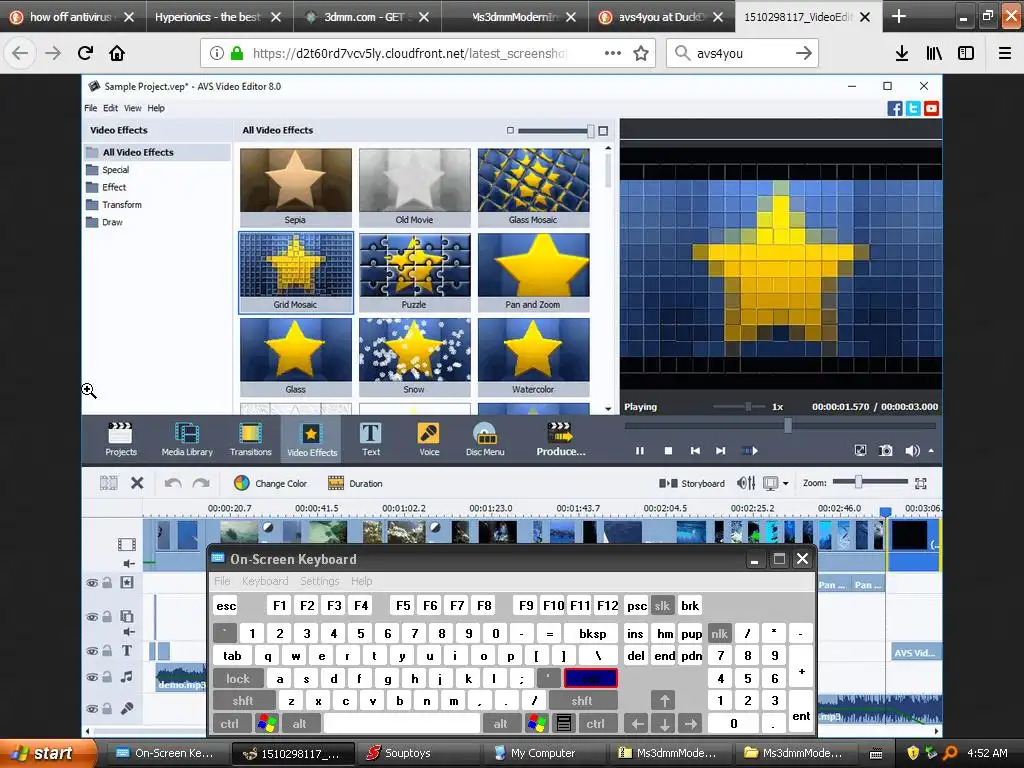Open the Edit menu in AVS Video Editor

coord(110,108)
